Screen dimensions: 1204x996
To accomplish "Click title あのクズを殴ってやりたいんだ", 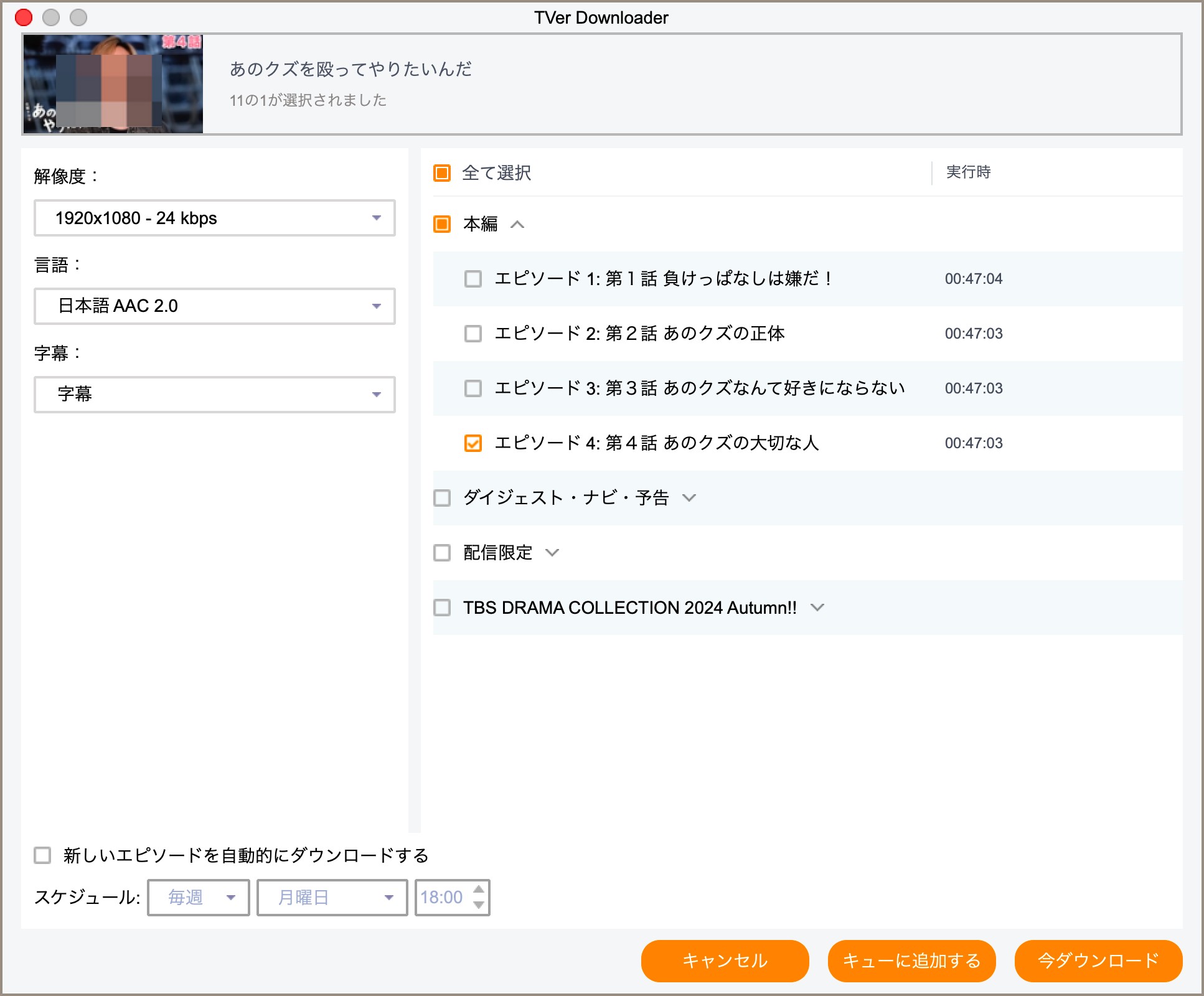I will click(351, 69).
